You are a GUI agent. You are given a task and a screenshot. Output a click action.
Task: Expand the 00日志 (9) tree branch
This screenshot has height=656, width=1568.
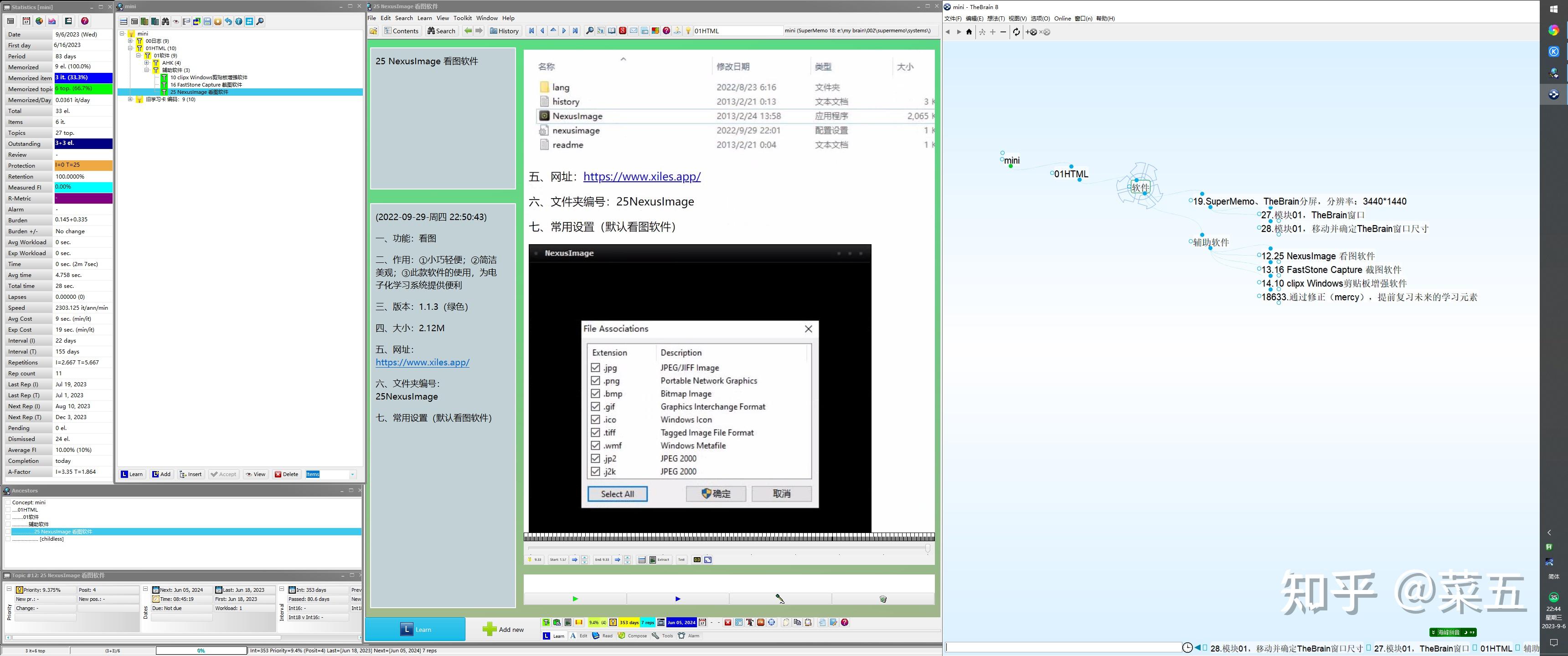coord(130,41)
